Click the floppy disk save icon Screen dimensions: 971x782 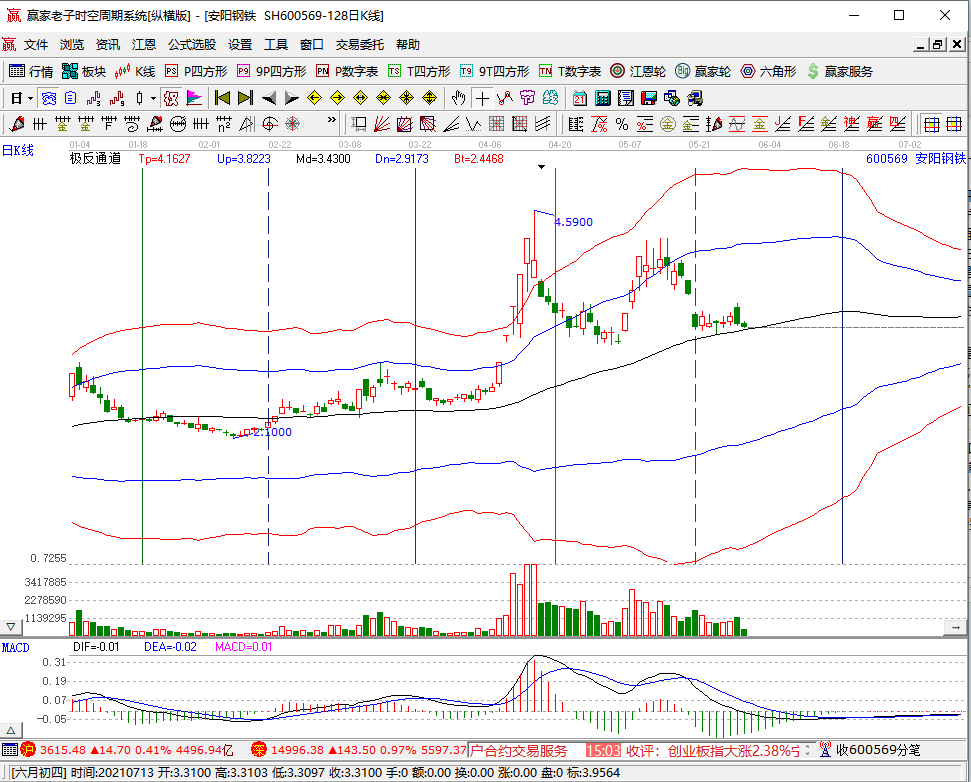(649, 98)
